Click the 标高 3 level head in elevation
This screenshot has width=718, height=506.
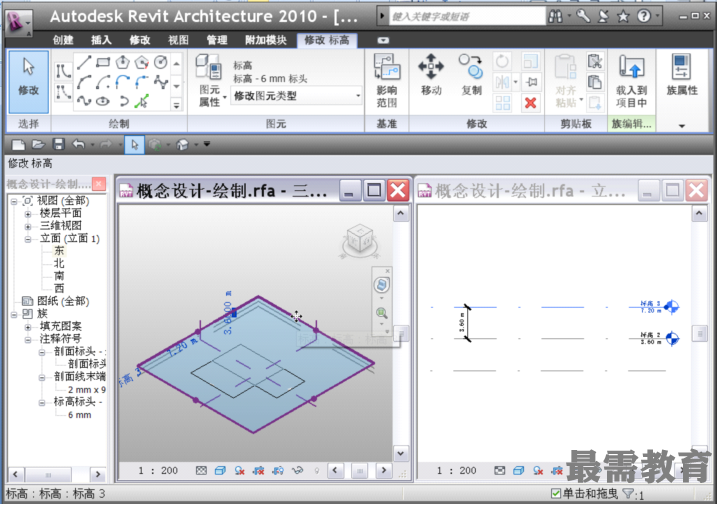tap(671, 306)
